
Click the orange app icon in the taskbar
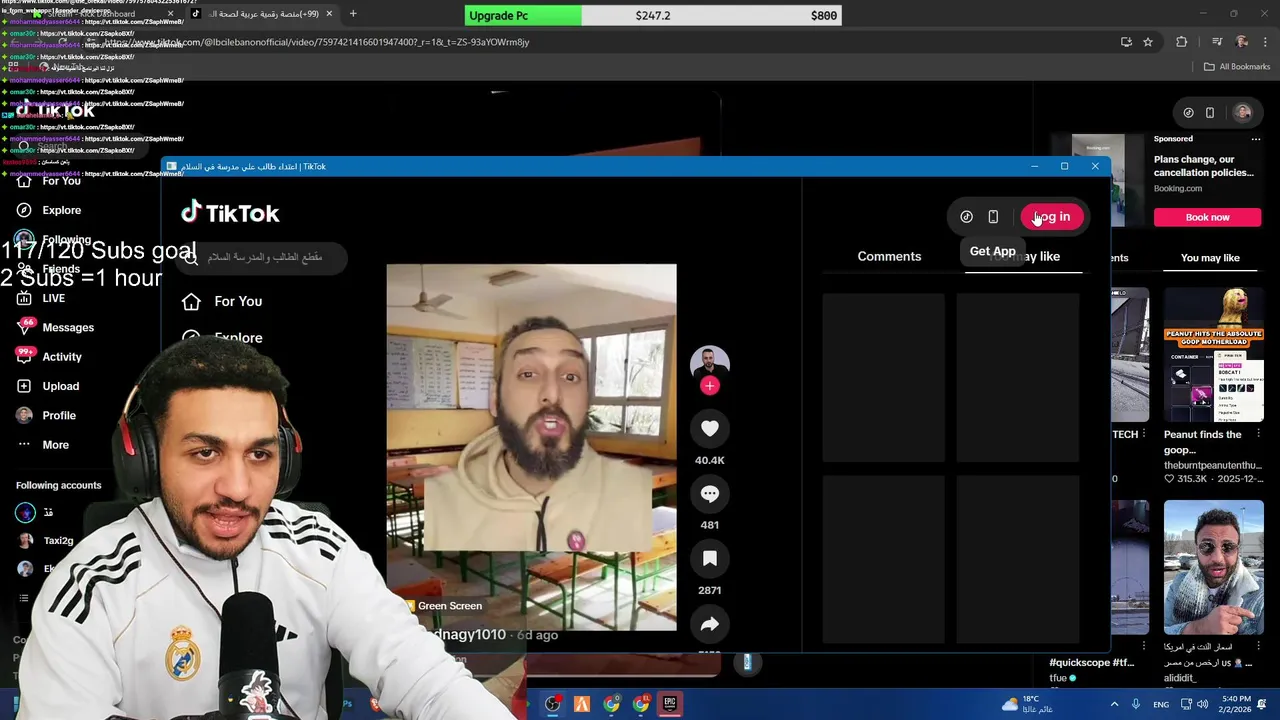click(581, 704)
